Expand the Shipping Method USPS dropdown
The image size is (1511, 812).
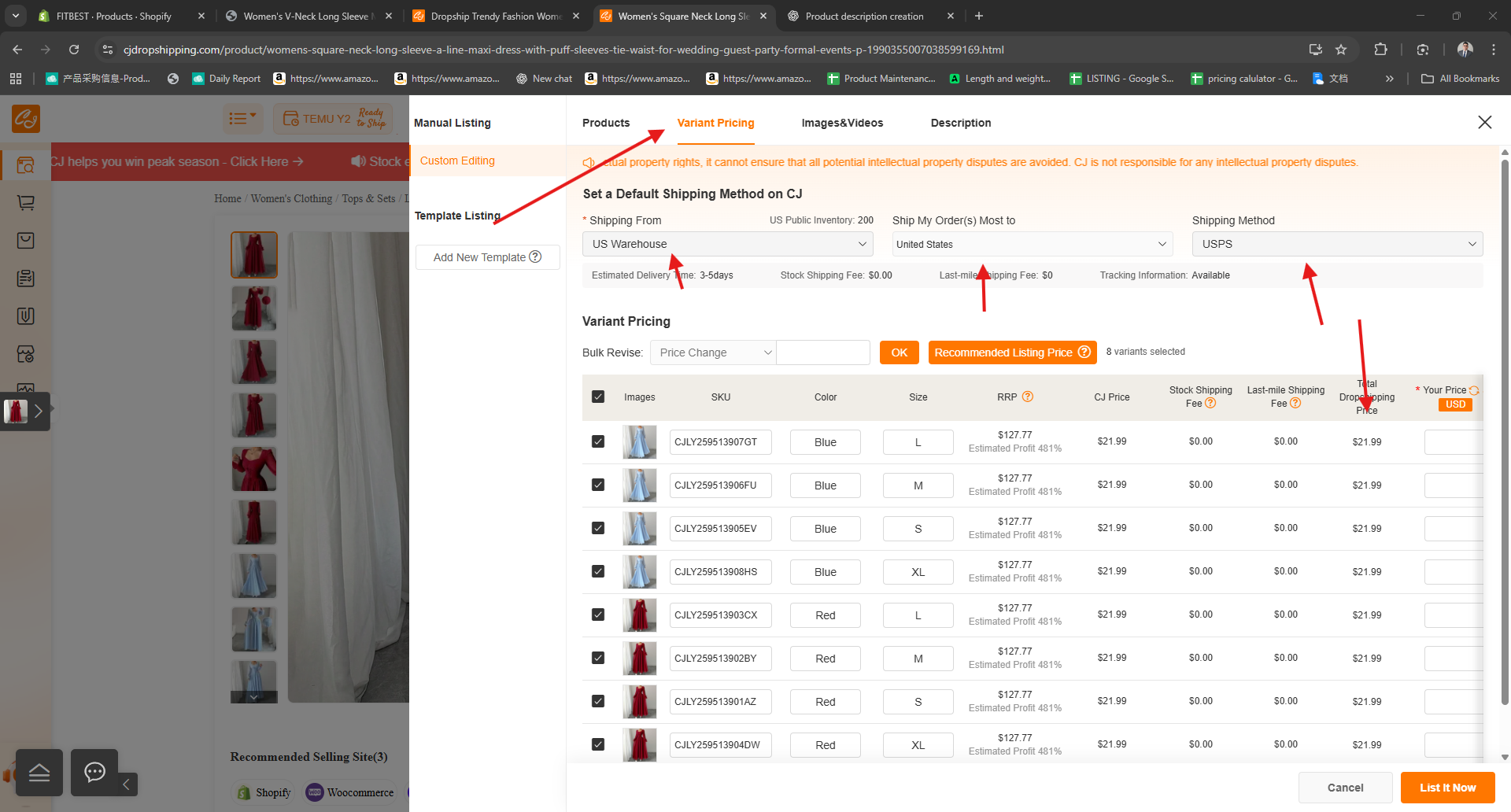click(x=1336, y=244)
